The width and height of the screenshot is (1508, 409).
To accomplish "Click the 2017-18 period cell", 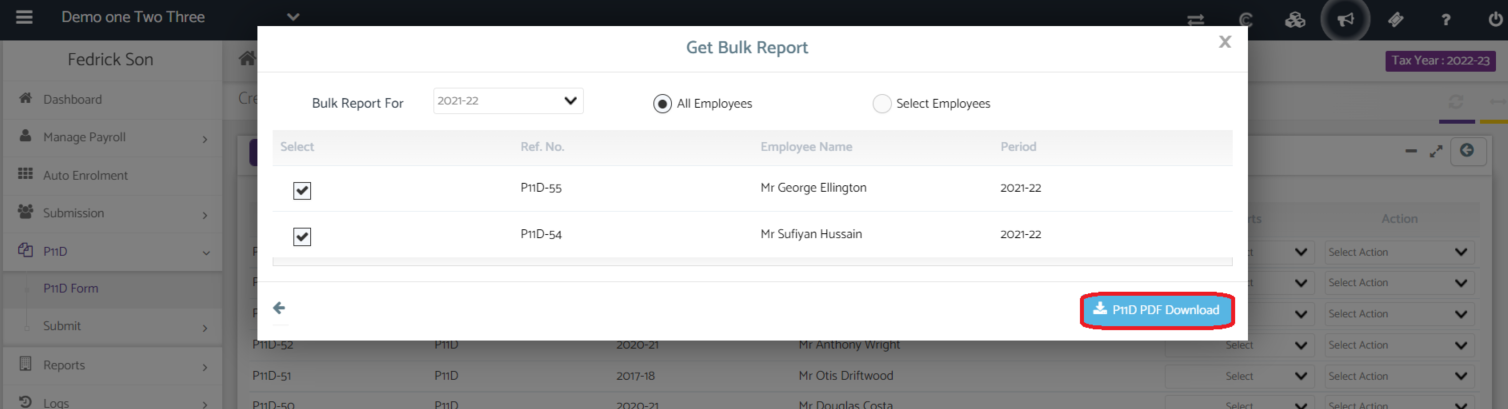I will click(x=637, y=376).
